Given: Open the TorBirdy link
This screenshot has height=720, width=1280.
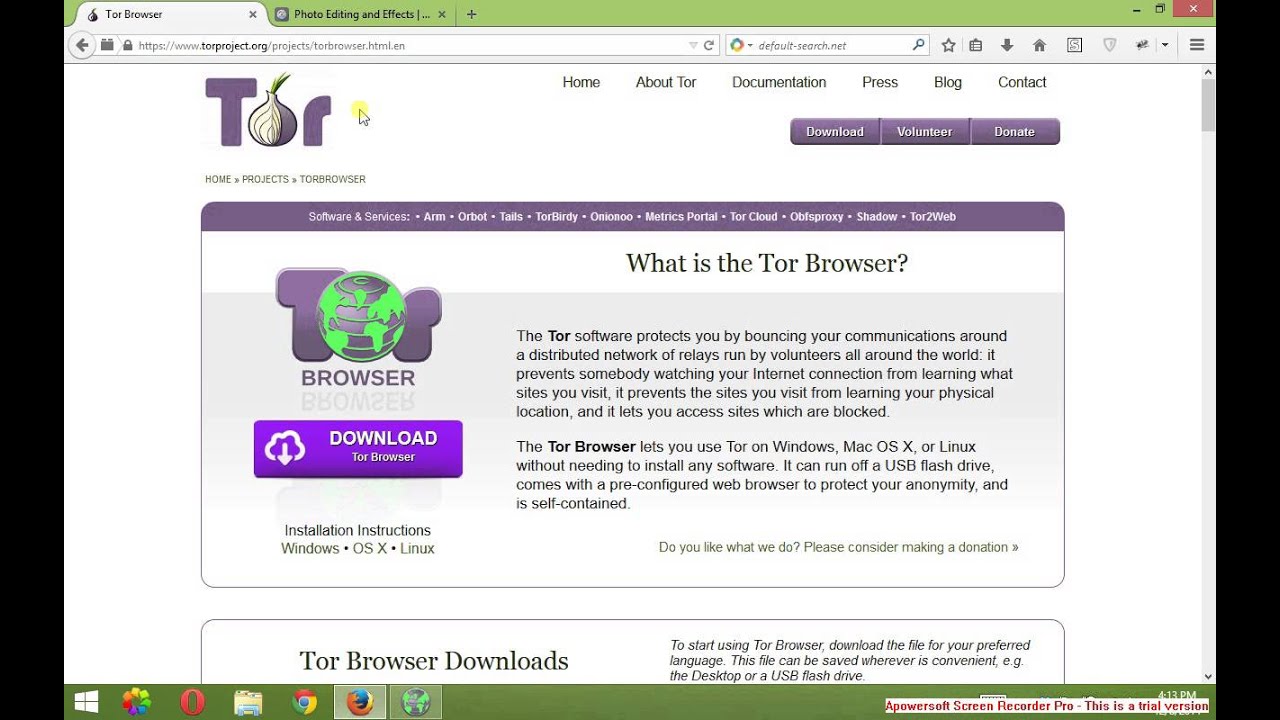Looking at the screenshot, I should [x=556, y=217].
